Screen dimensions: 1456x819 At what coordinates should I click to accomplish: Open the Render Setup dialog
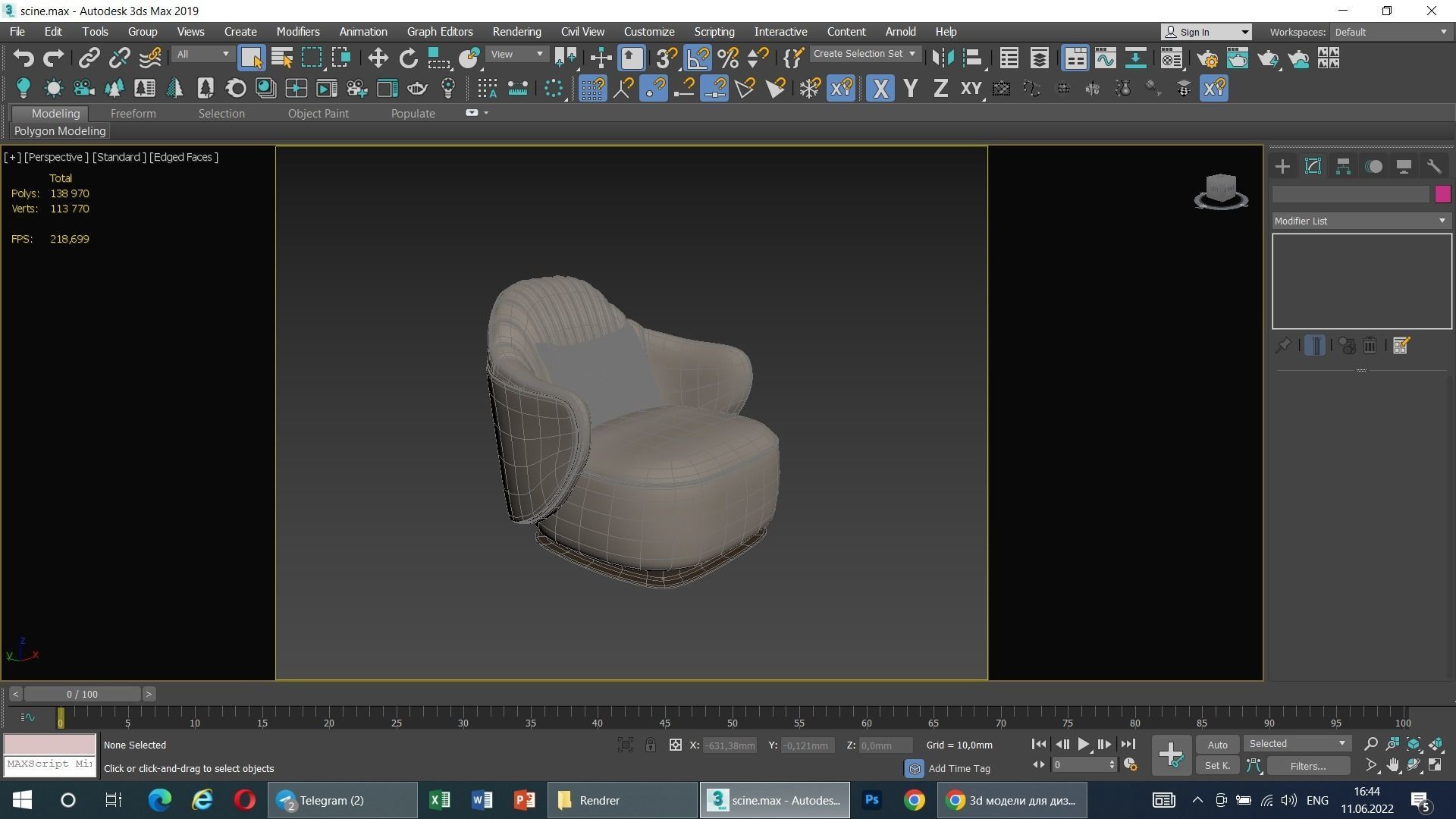(1207, 58)
